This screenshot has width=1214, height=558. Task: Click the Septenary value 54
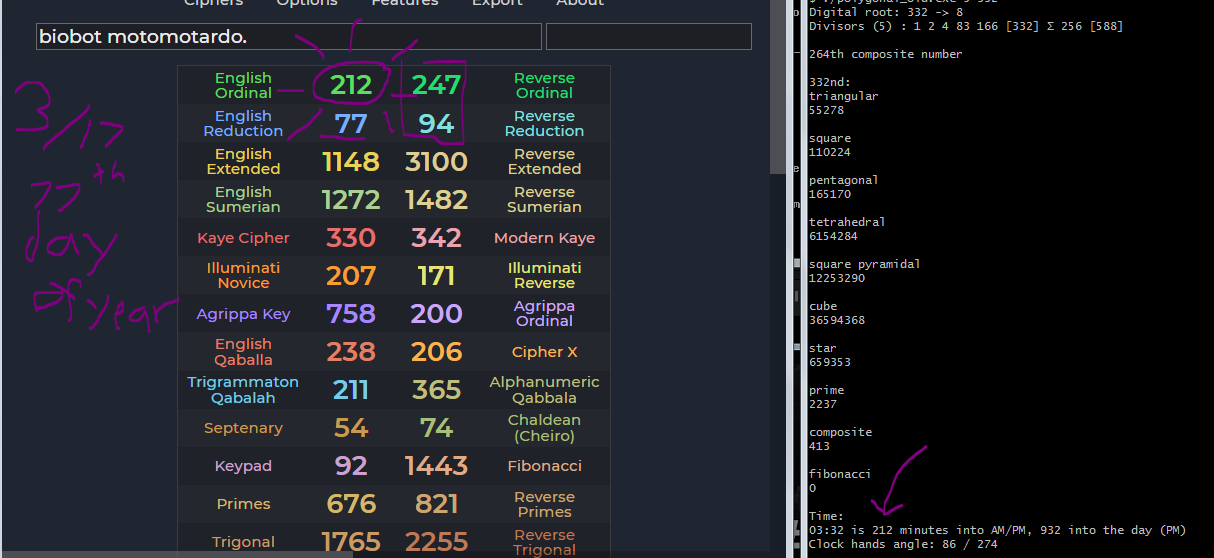351,427
